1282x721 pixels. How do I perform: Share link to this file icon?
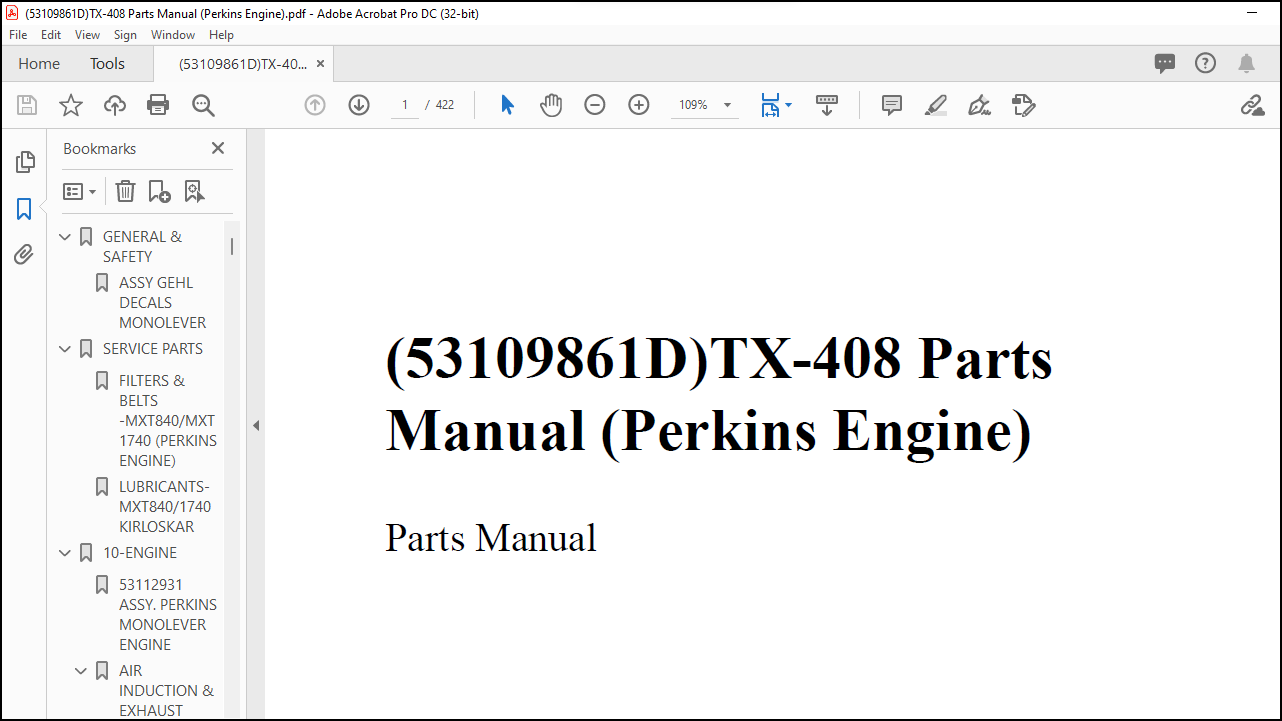click(x=1252, y=105)
